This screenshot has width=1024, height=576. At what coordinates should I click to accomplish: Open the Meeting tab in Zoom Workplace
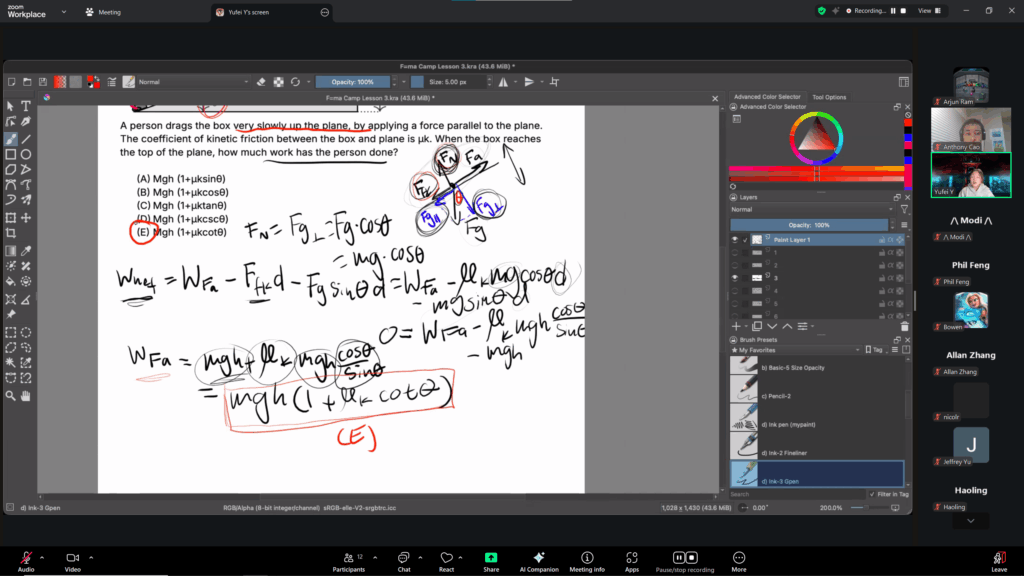103,12
